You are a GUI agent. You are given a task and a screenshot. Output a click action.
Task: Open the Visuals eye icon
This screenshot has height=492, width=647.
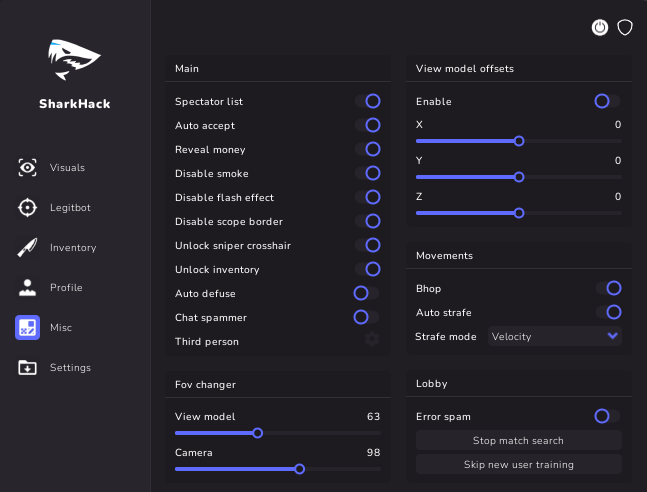[x=28, y=168]
